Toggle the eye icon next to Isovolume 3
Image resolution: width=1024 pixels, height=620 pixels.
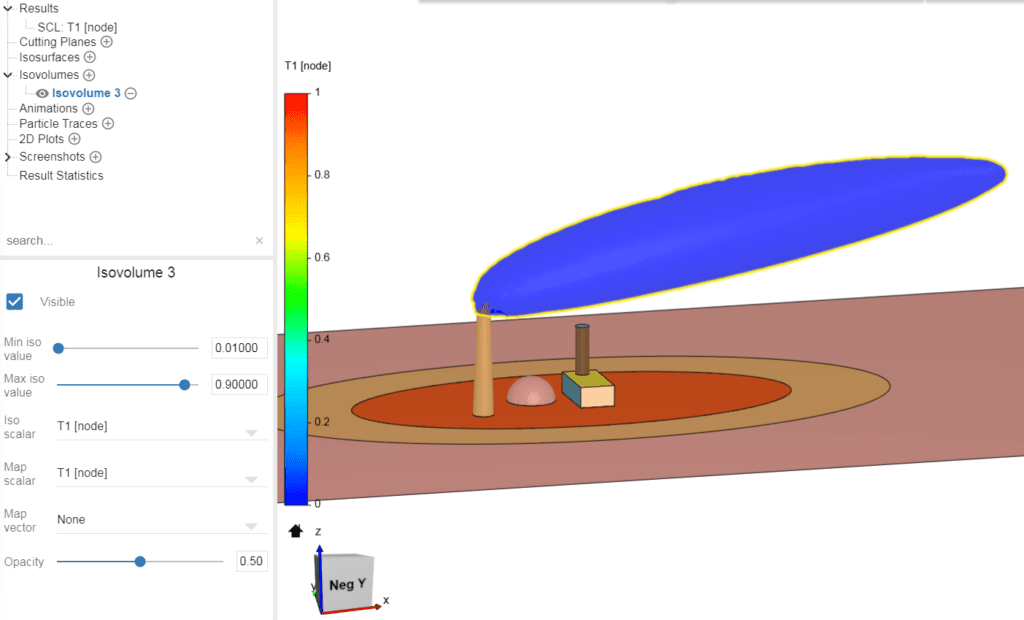click(40, 92)
